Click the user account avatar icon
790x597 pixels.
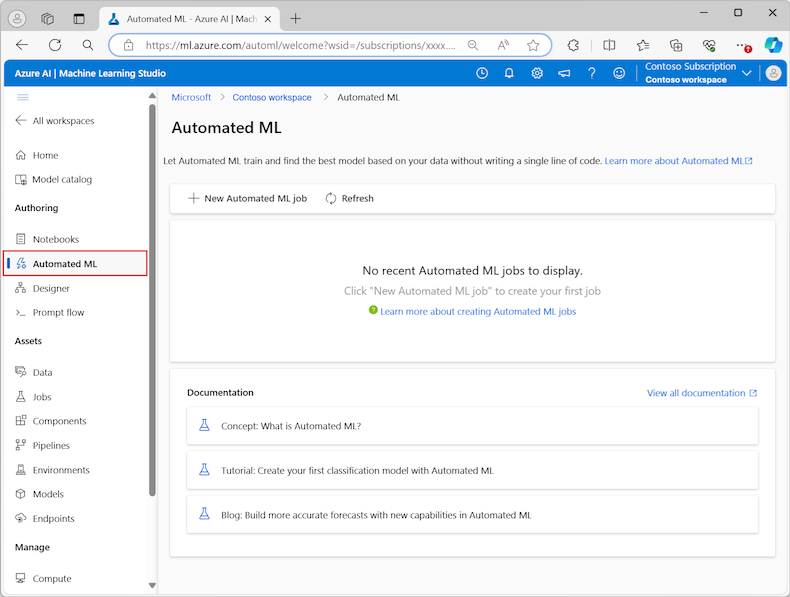point(773,73)
